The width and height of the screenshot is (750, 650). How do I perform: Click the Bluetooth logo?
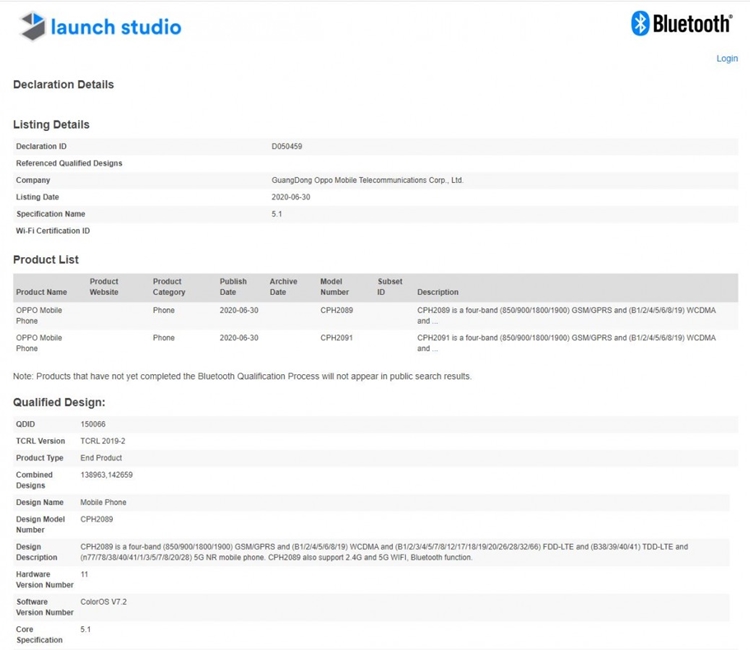coord(682,23)
